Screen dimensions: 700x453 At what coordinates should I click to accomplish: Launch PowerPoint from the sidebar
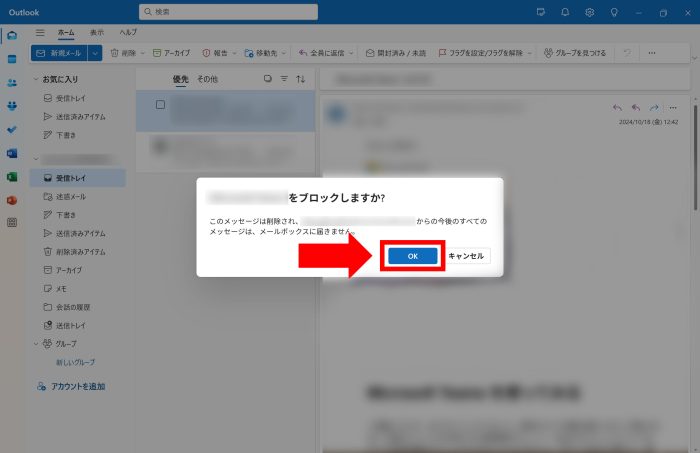(12, 200)
